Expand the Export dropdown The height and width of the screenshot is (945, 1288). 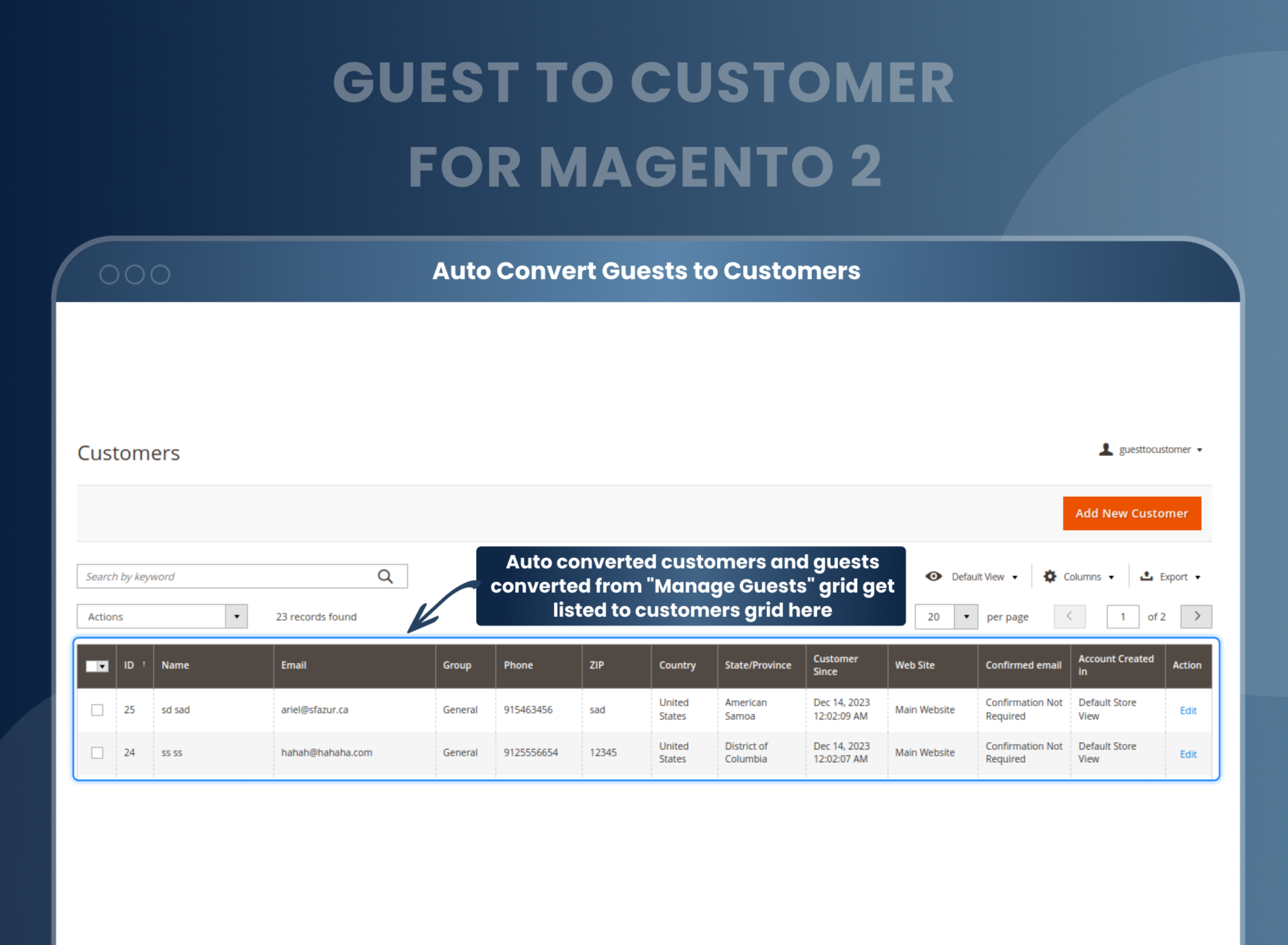[1198, 577]
